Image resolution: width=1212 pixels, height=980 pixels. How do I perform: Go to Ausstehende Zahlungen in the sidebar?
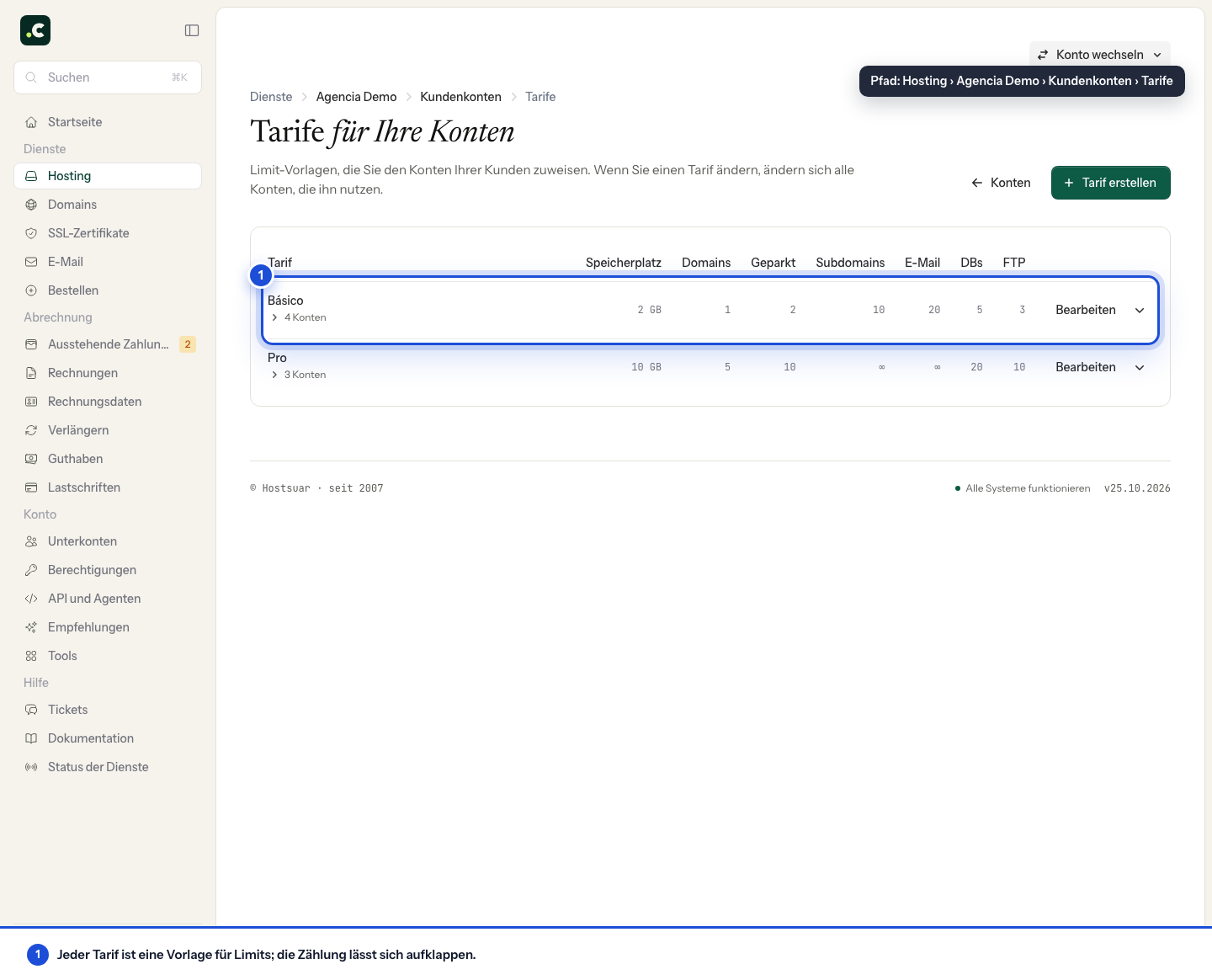pos(108,344)
